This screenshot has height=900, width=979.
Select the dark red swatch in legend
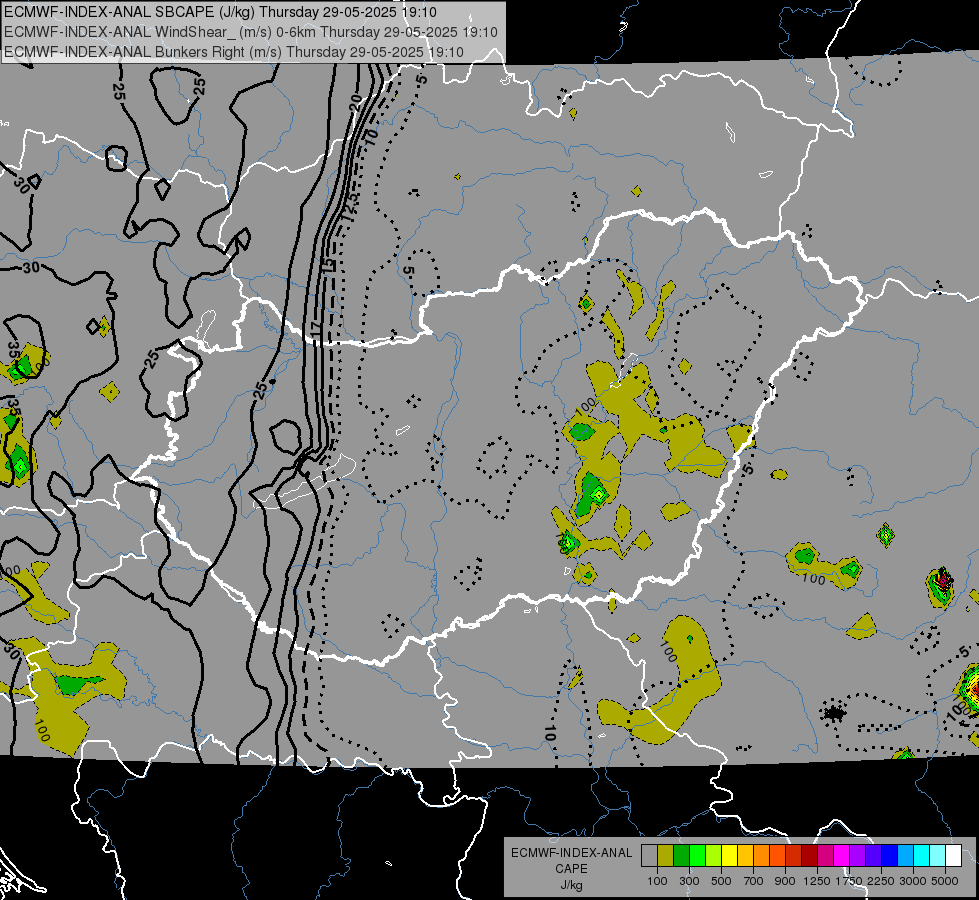[810, 856]
